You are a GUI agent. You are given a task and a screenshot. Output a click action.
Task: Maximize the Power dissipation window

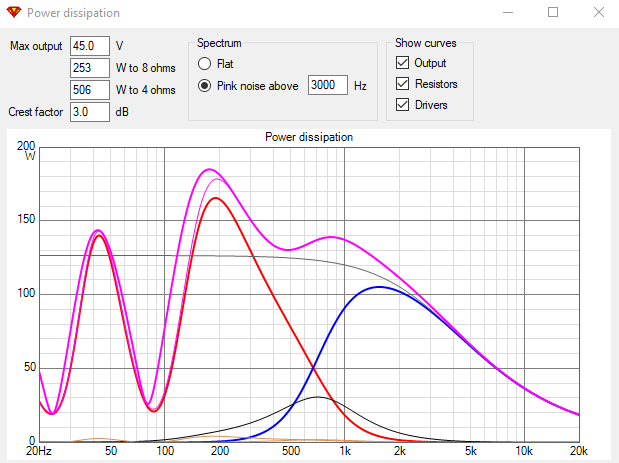[x=553, y=13]
